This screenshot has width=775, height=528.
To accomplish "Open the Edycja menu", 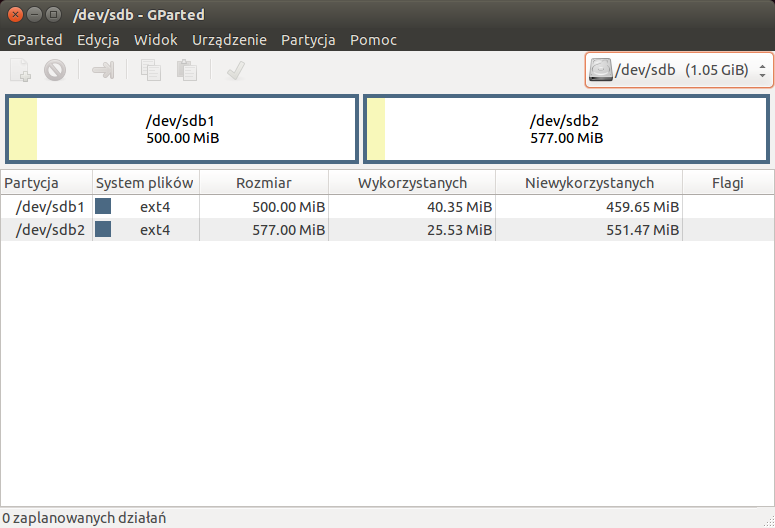I will click(x=98, y=40).
